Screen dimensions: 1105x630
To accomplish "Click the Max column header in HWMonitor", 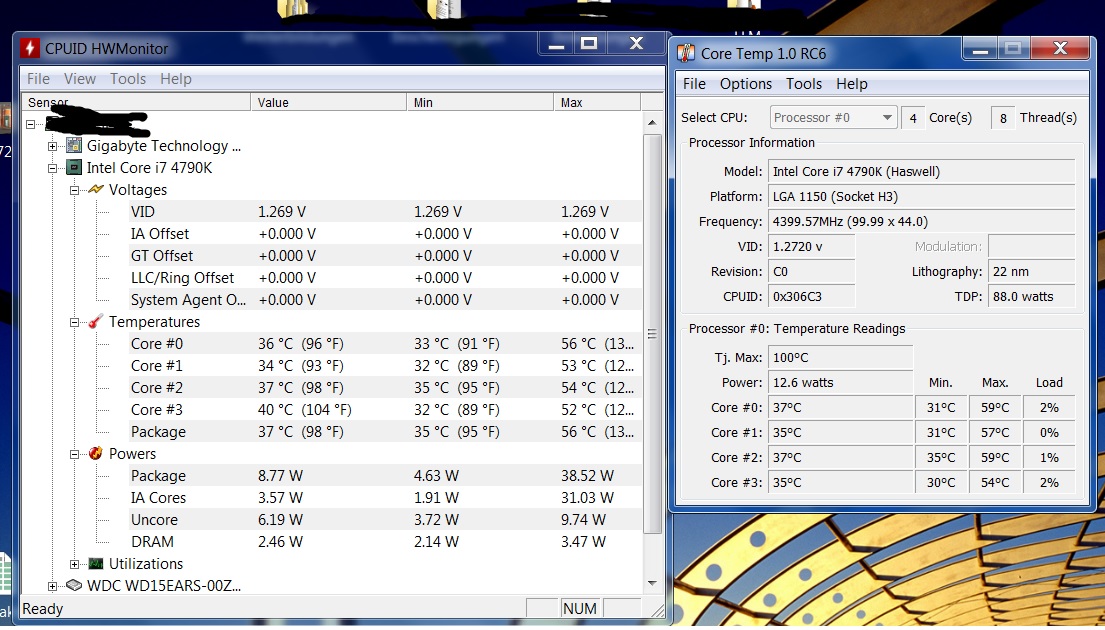I will coord(597,102).
